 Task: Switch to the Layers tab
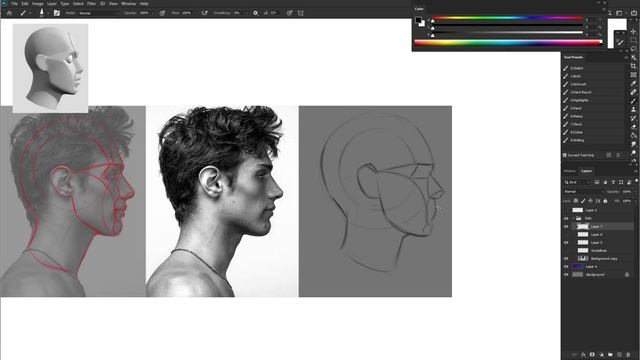(x=587, y=171)
